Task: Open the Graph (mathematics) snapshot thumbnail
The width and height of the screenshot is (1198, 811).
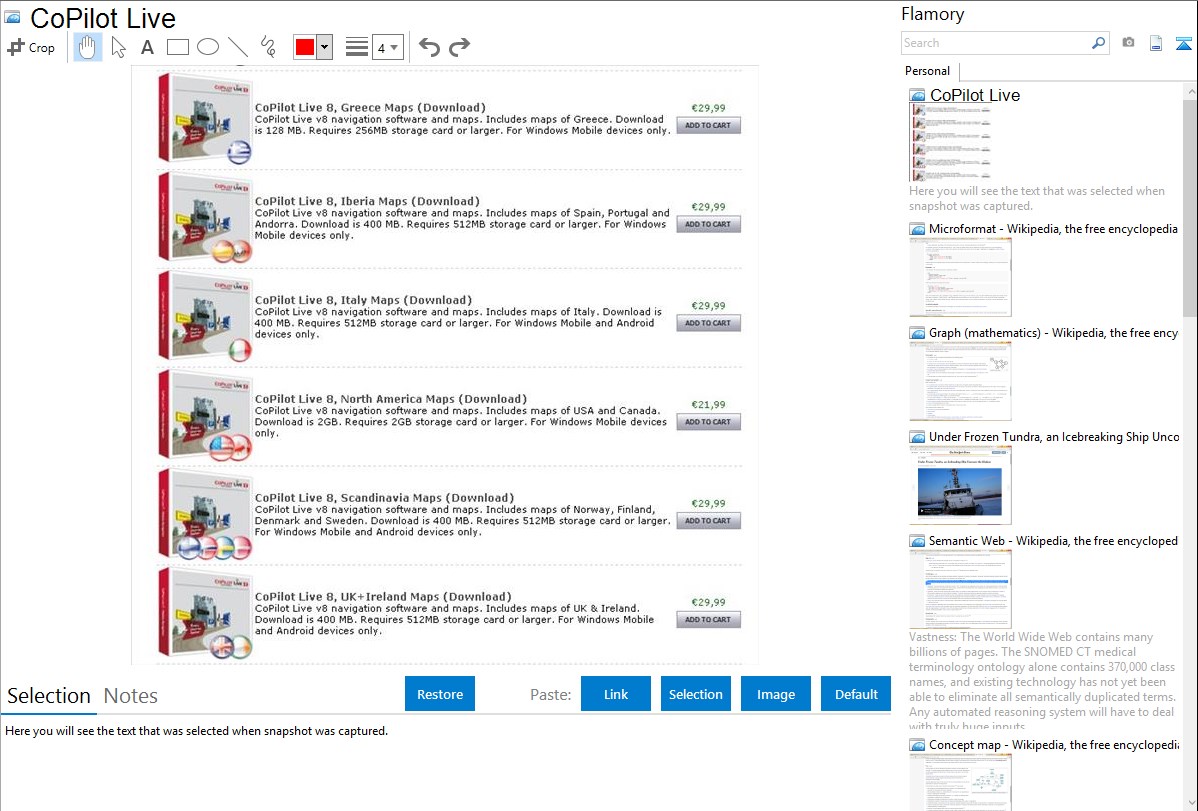Action: pyautogui.click(x=960, y=381)
